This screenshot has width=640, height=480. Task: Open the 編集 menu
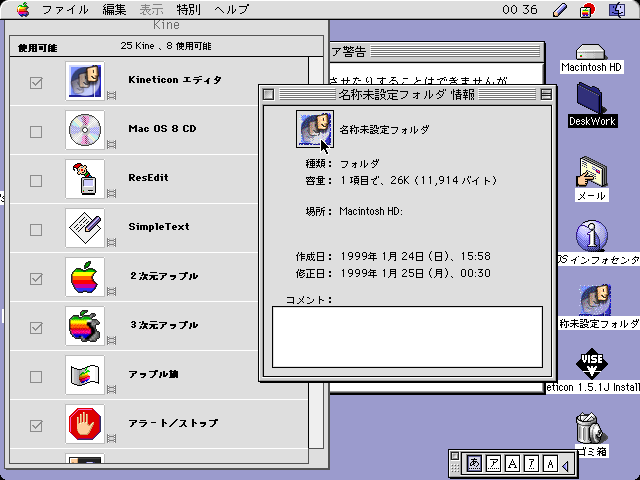click(114, 9)
